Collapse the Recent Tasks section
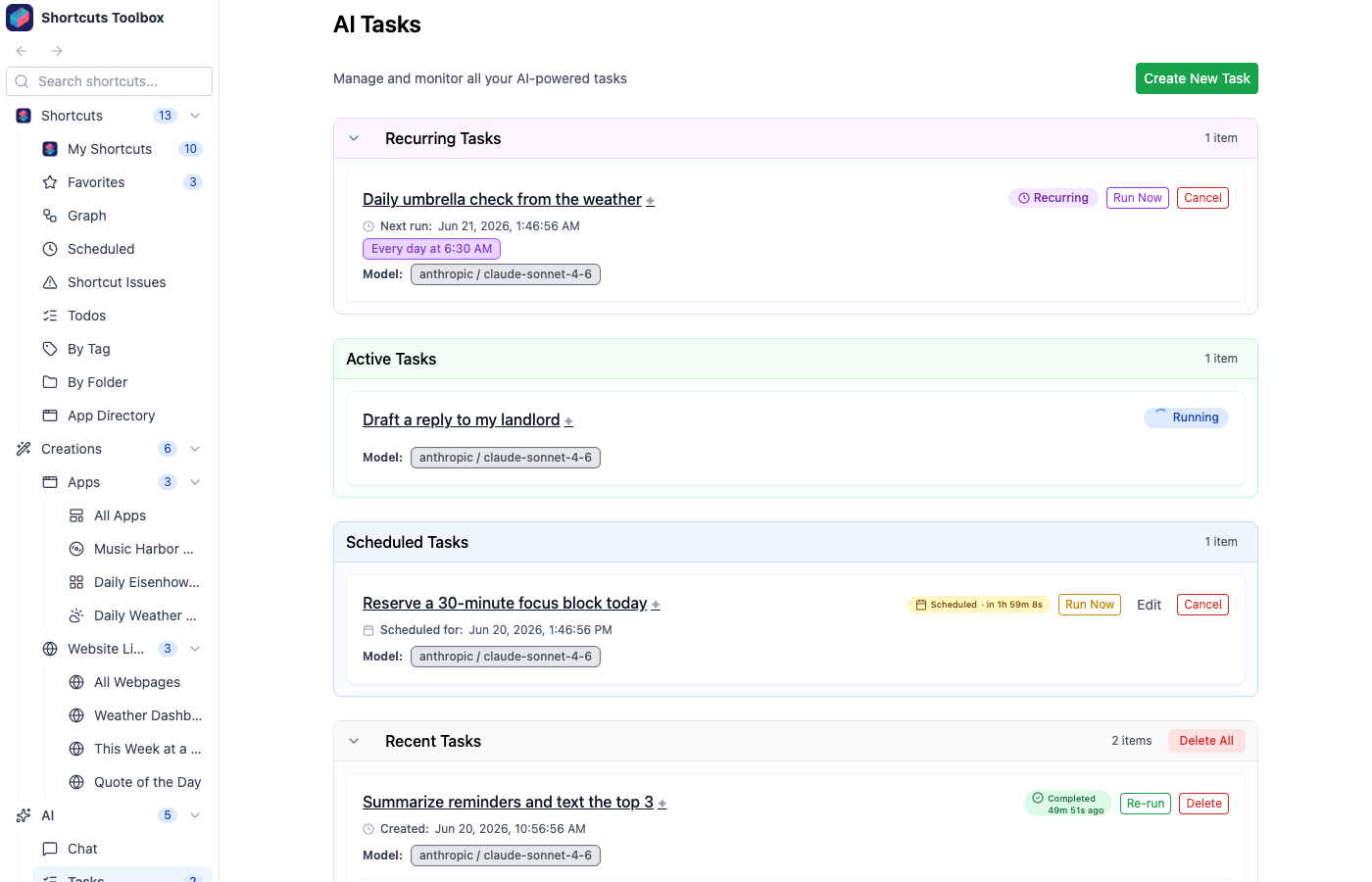 (x=354, y=741)
